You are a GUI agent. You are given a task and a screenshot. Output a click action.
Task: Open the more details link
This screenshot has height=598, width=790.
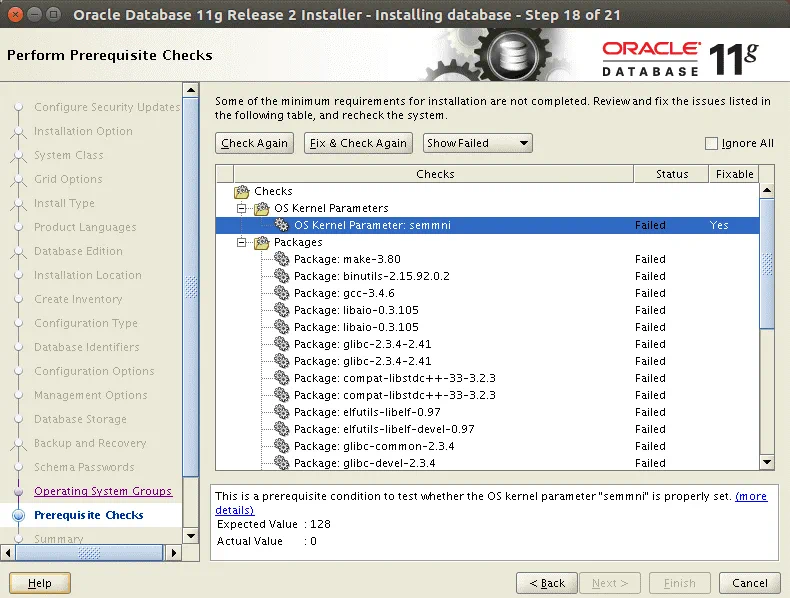(x=751, y=496)
